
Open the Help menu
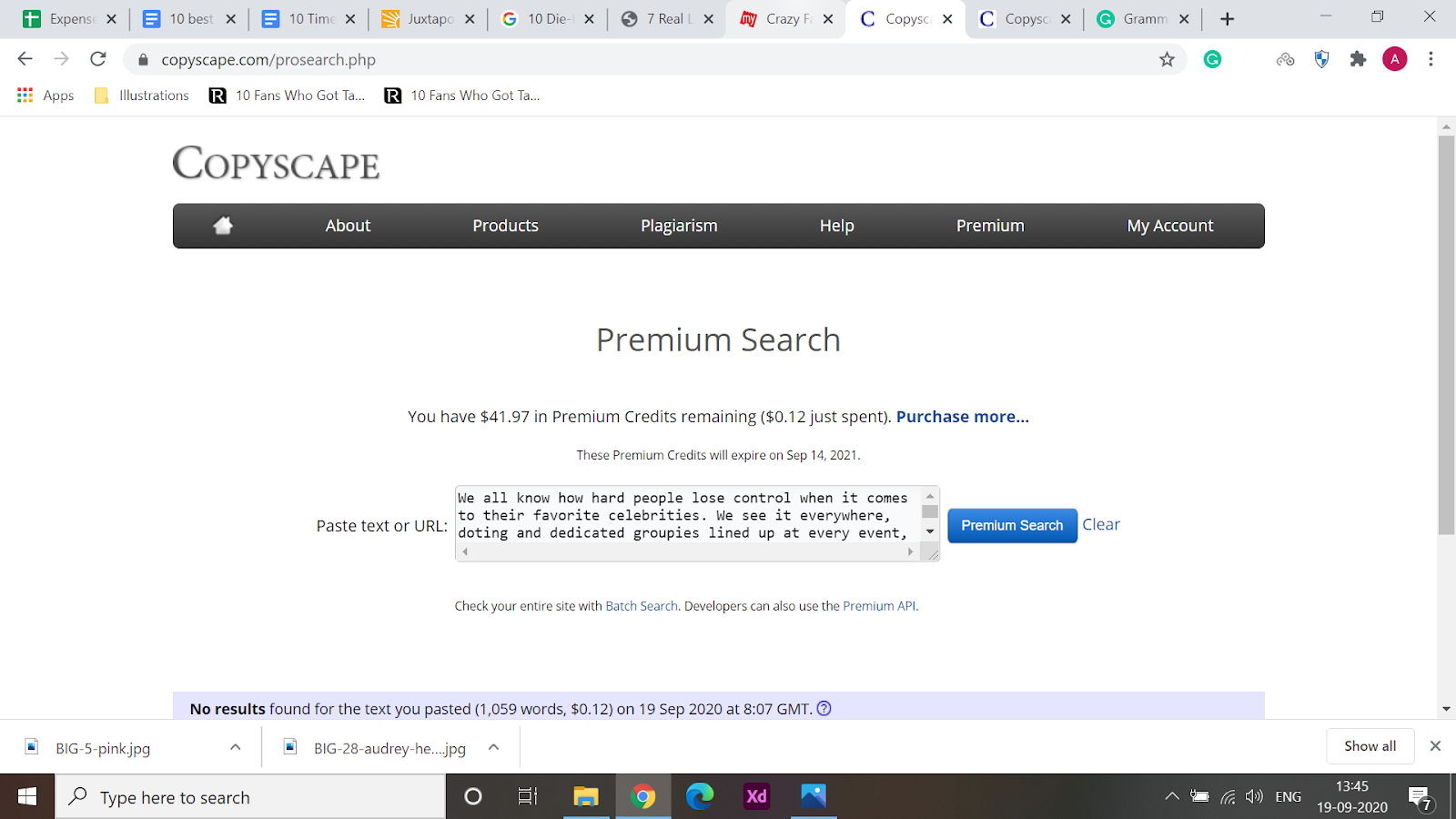point(836,226)
